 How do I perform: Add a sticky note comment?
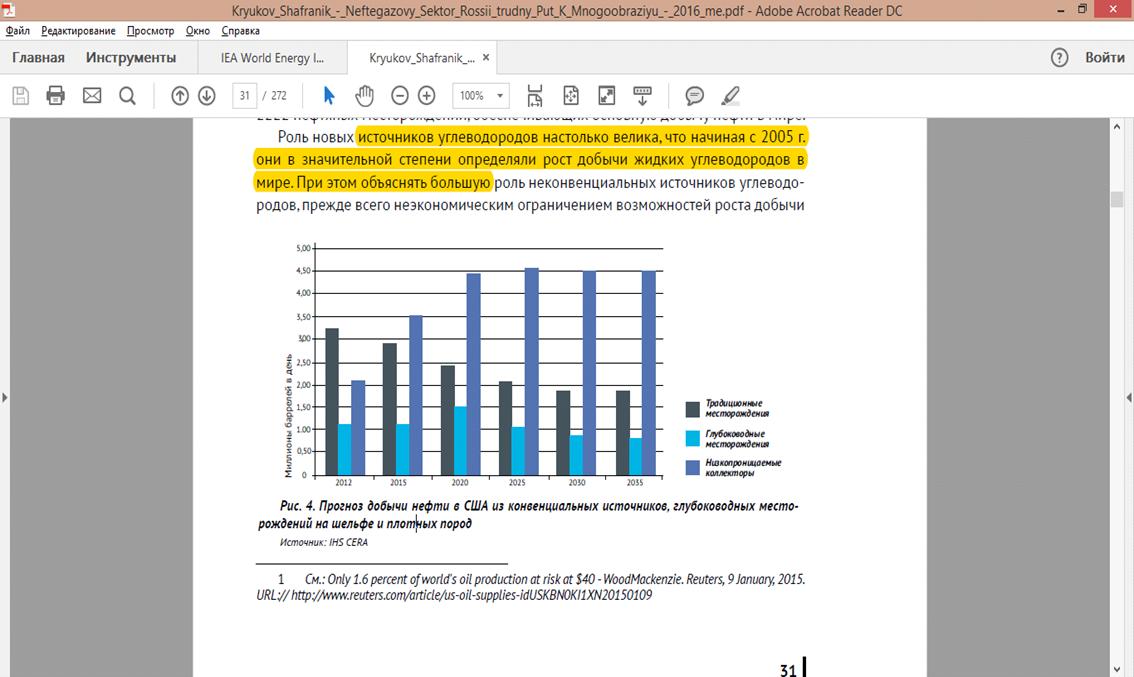click(694, 96)
